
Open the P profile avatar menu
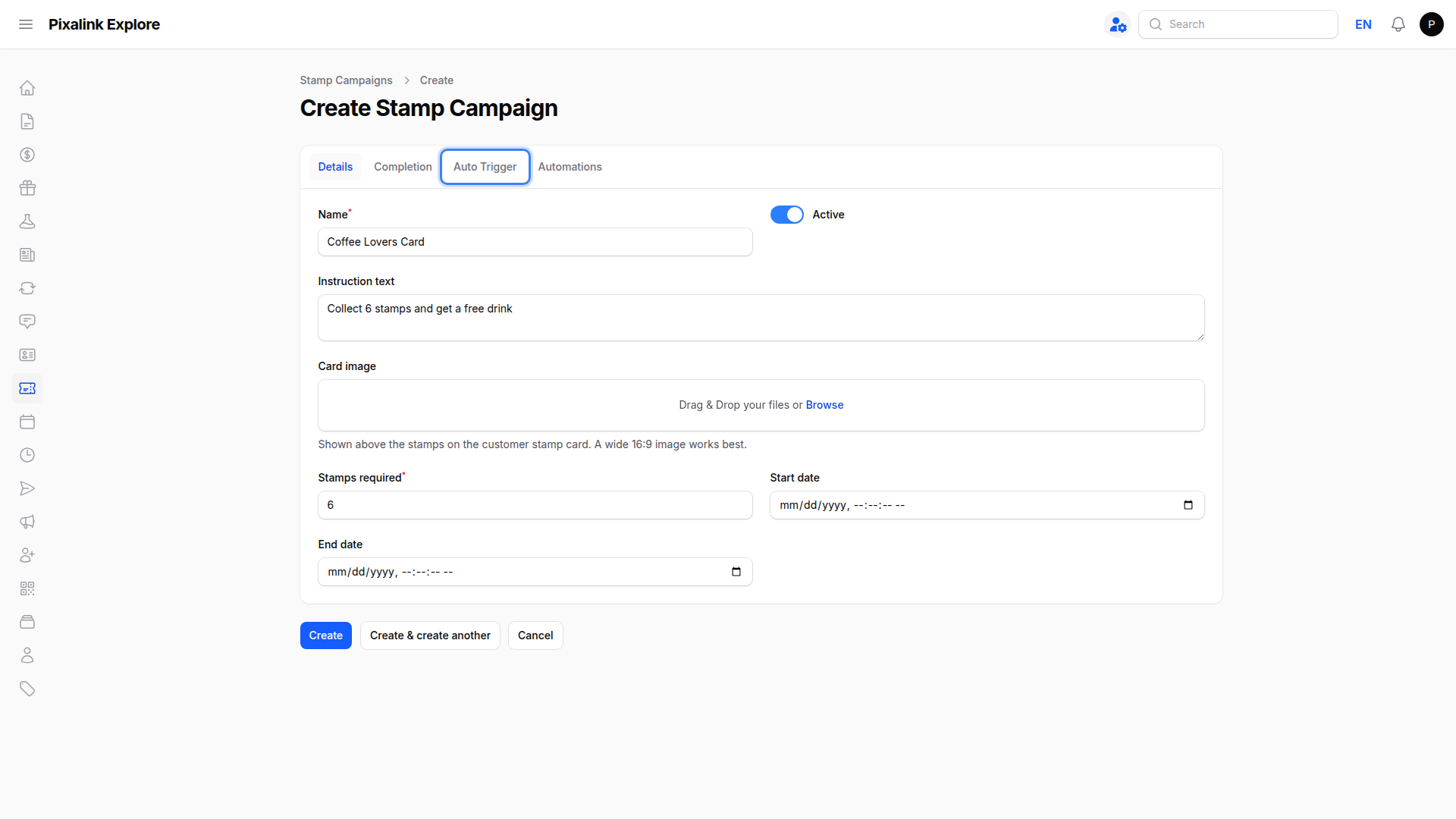coord(1432,24)
